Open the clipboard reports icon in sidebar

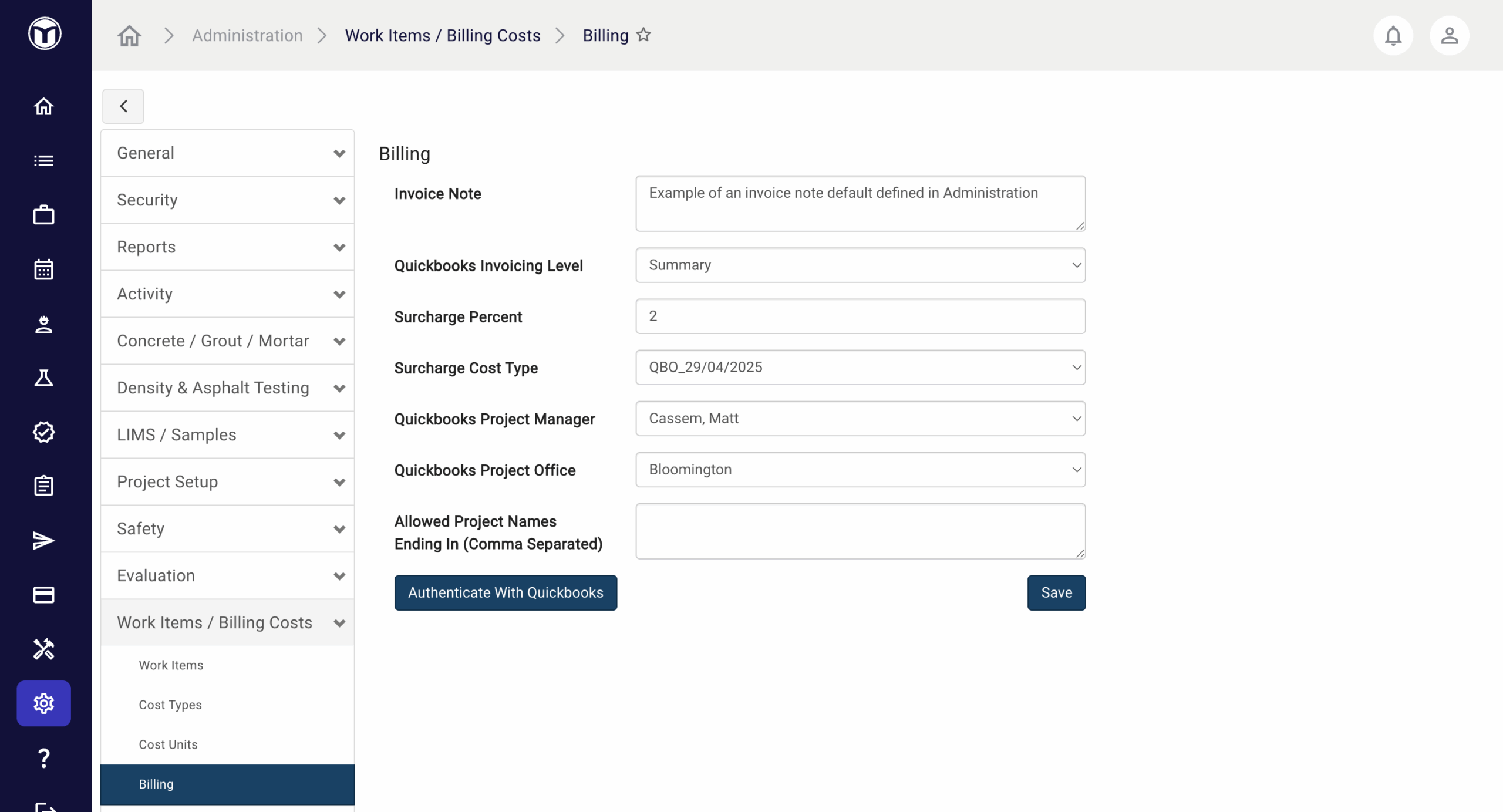[x=43, y=486]
